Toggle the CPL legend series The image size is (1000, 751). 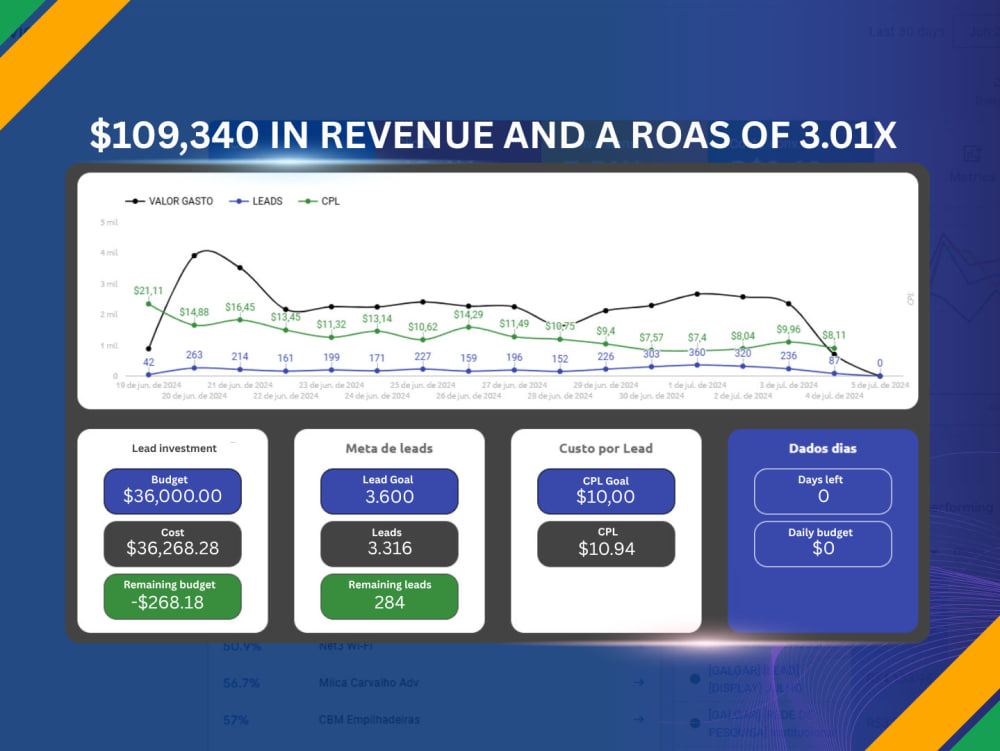point(319,201)
